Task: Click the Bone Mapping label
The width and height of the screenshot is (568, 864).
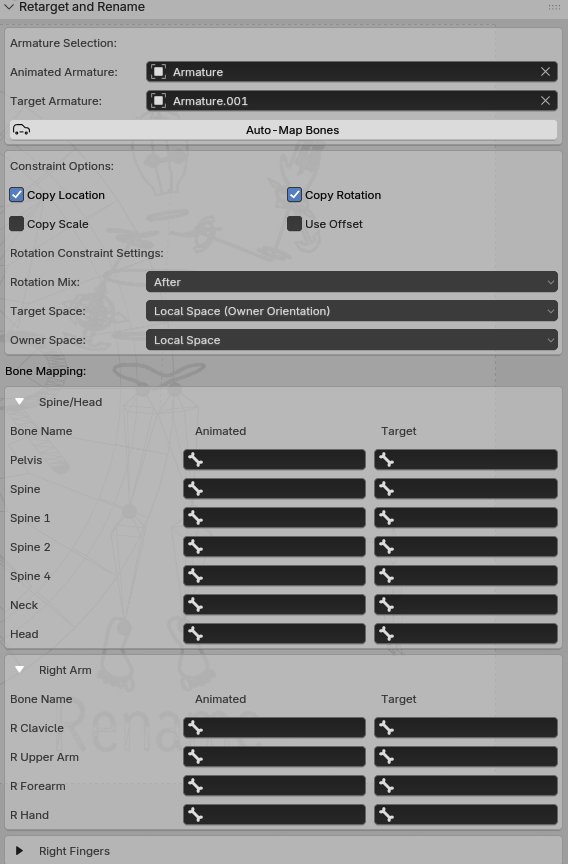Action: coord(46,371)
